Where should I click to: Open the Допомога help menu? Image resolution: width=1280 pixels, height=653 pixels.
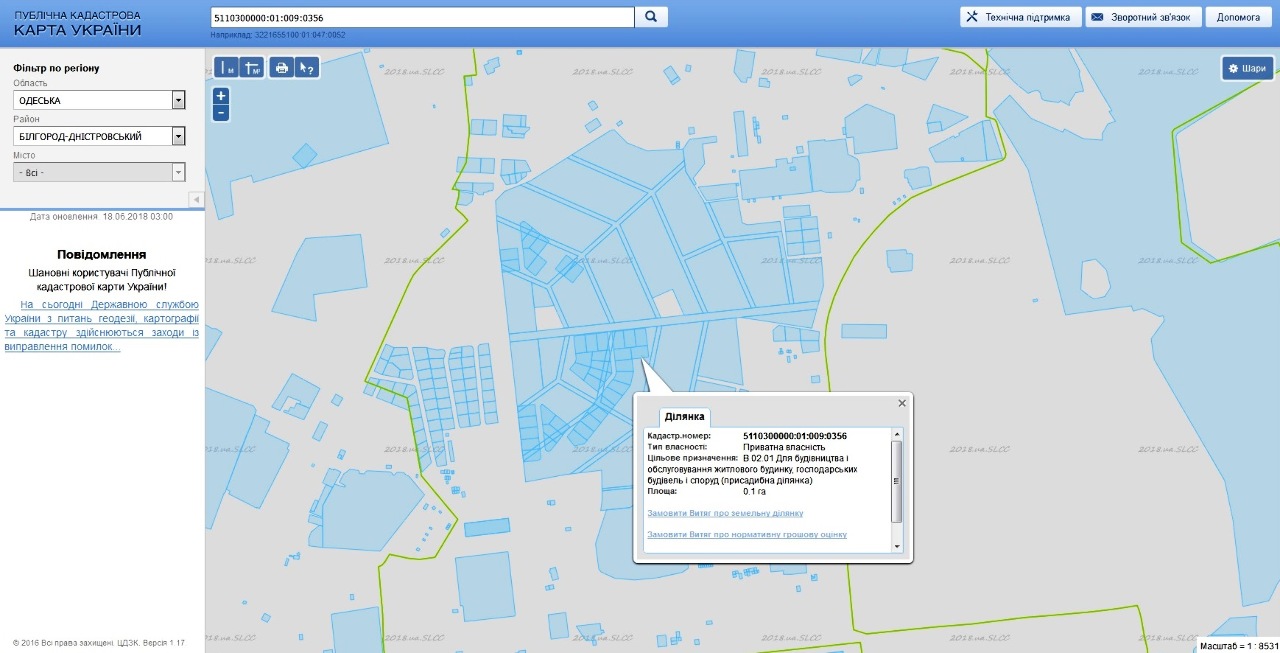tap(1238, 17)
